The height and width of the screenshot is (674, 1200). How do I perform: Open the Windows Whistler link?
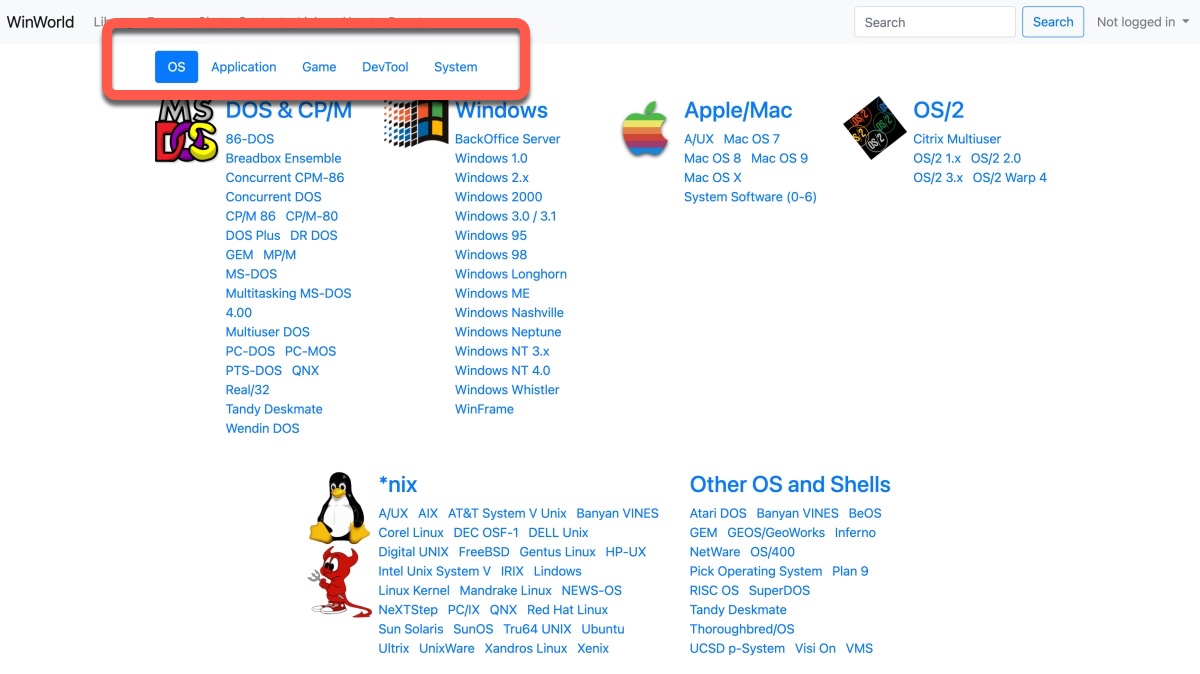tap(507, 390)
